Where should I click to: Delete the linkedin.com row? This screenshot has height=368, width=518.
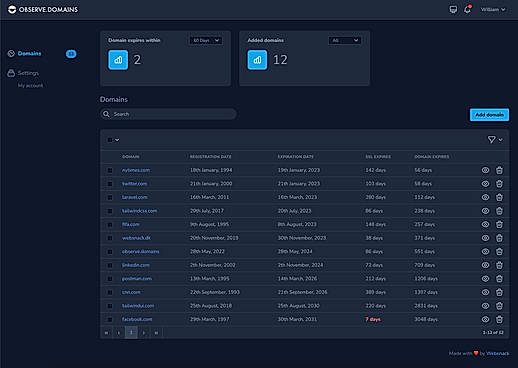point(499,265)
